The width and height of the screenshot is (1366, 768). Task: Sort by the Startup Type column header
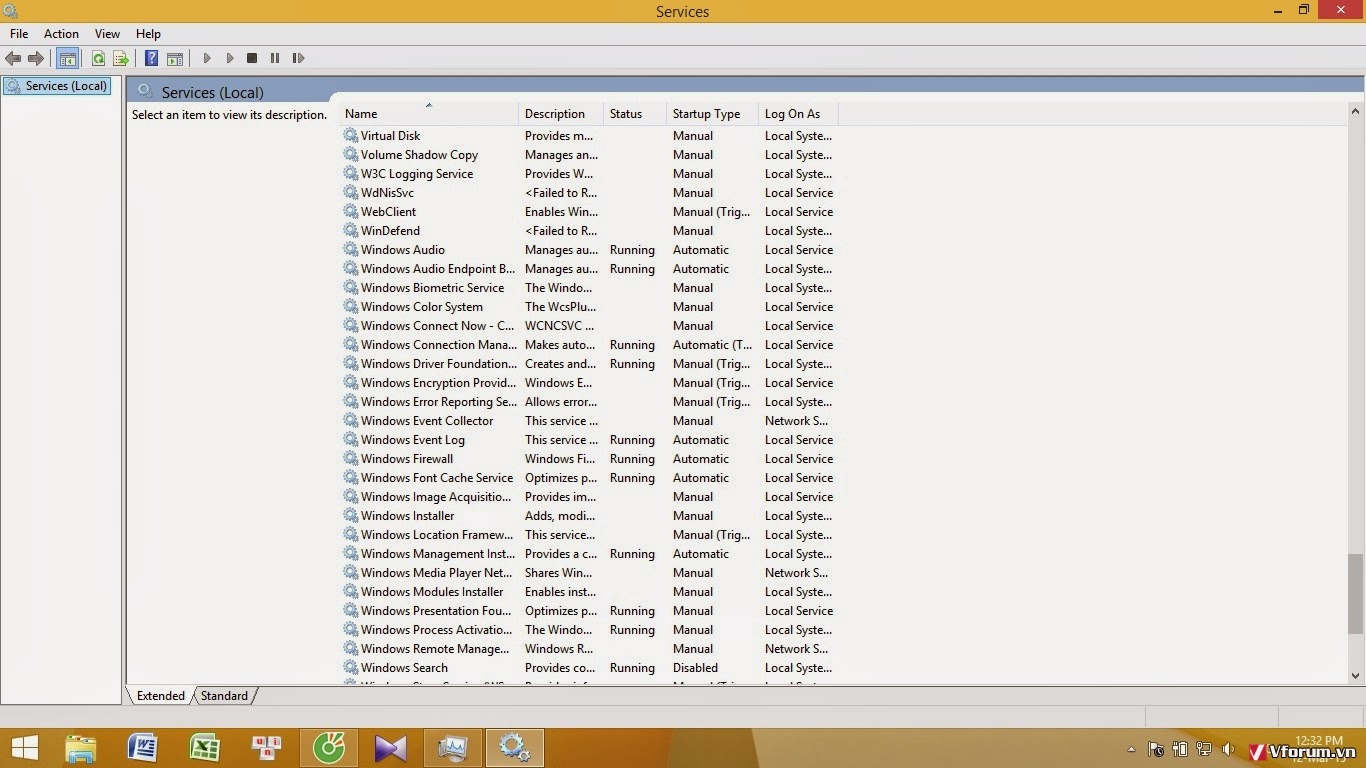click(712, 113)
